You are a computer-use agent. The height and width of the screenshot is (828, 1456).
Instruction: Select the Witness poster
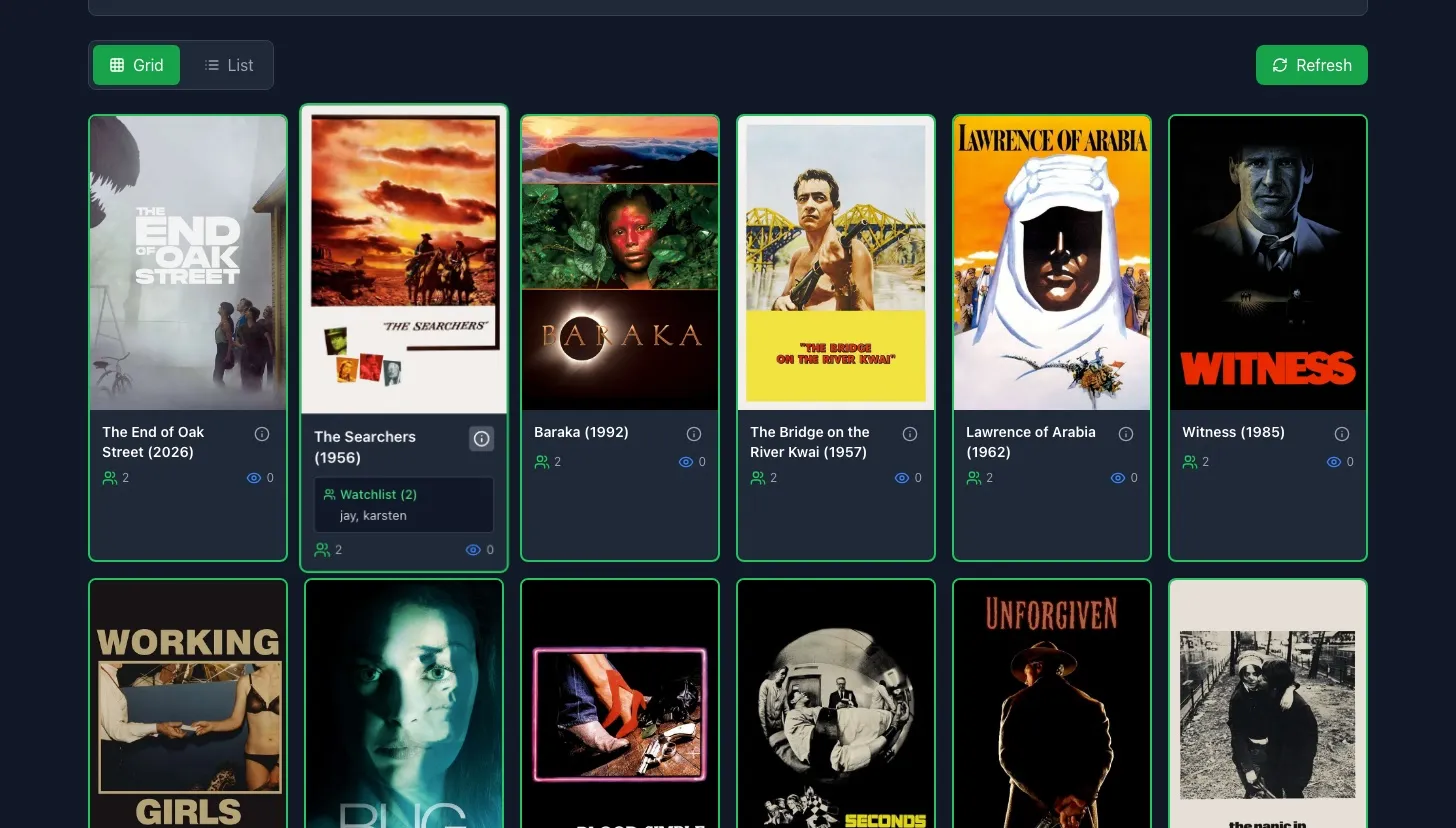(x=1268, y=263)
